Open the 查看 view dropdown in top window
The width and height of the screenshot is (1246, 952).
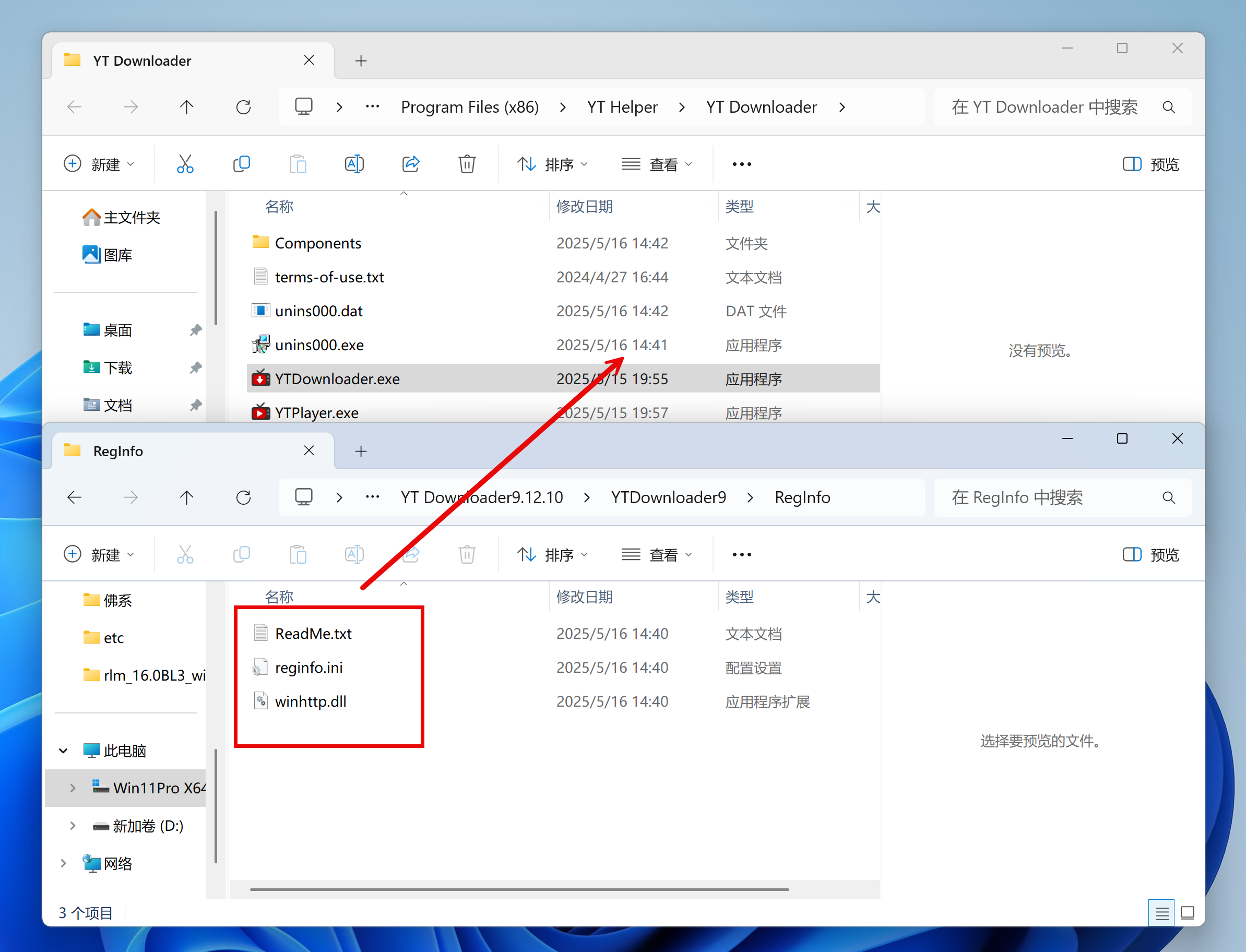click(x=656, y=164)
